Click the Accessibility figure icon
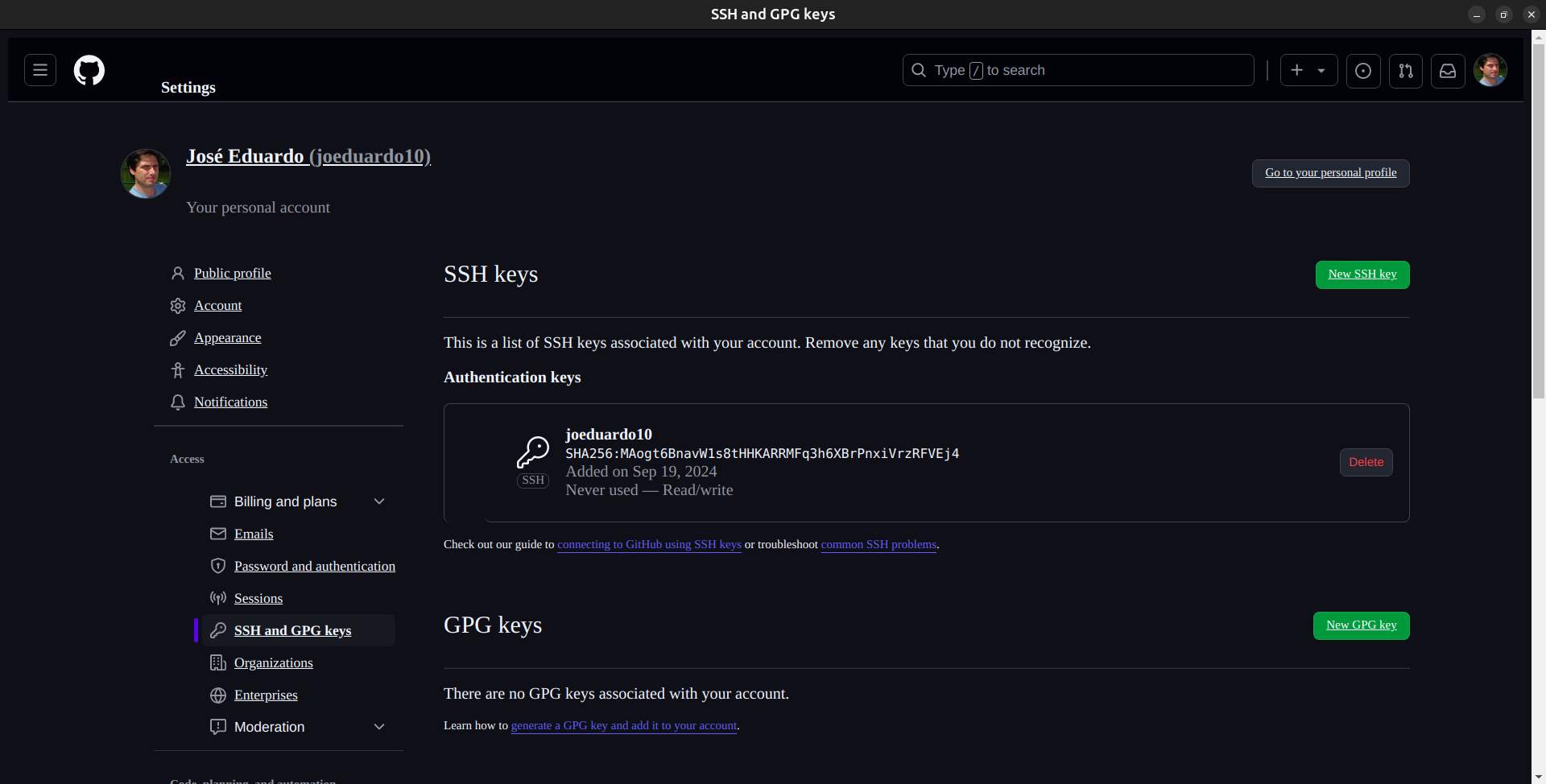Screen dimensions: 1546x784 178,370
